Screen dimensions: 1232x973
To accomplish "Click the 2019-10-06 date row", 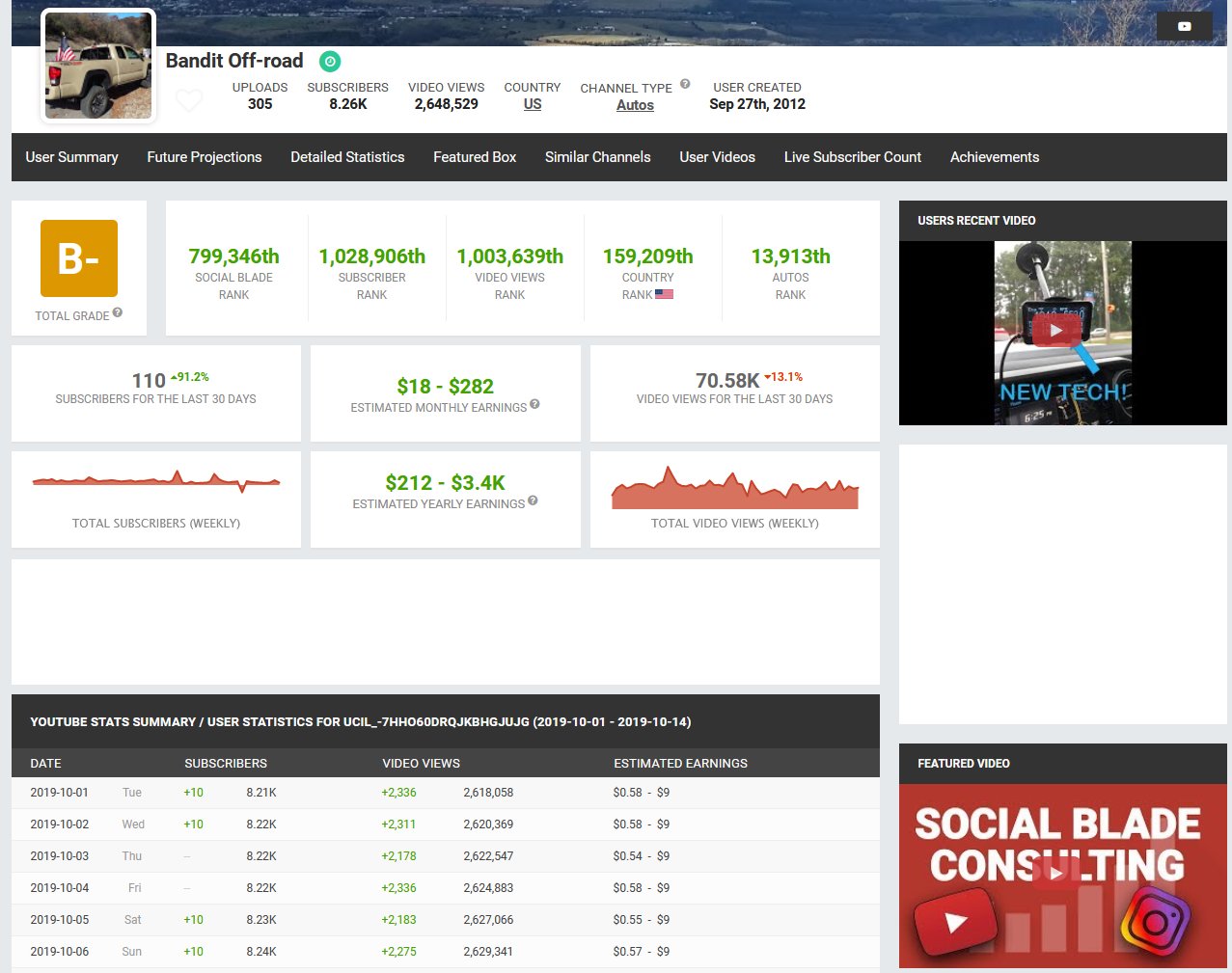I will click(x=446, y=952).
